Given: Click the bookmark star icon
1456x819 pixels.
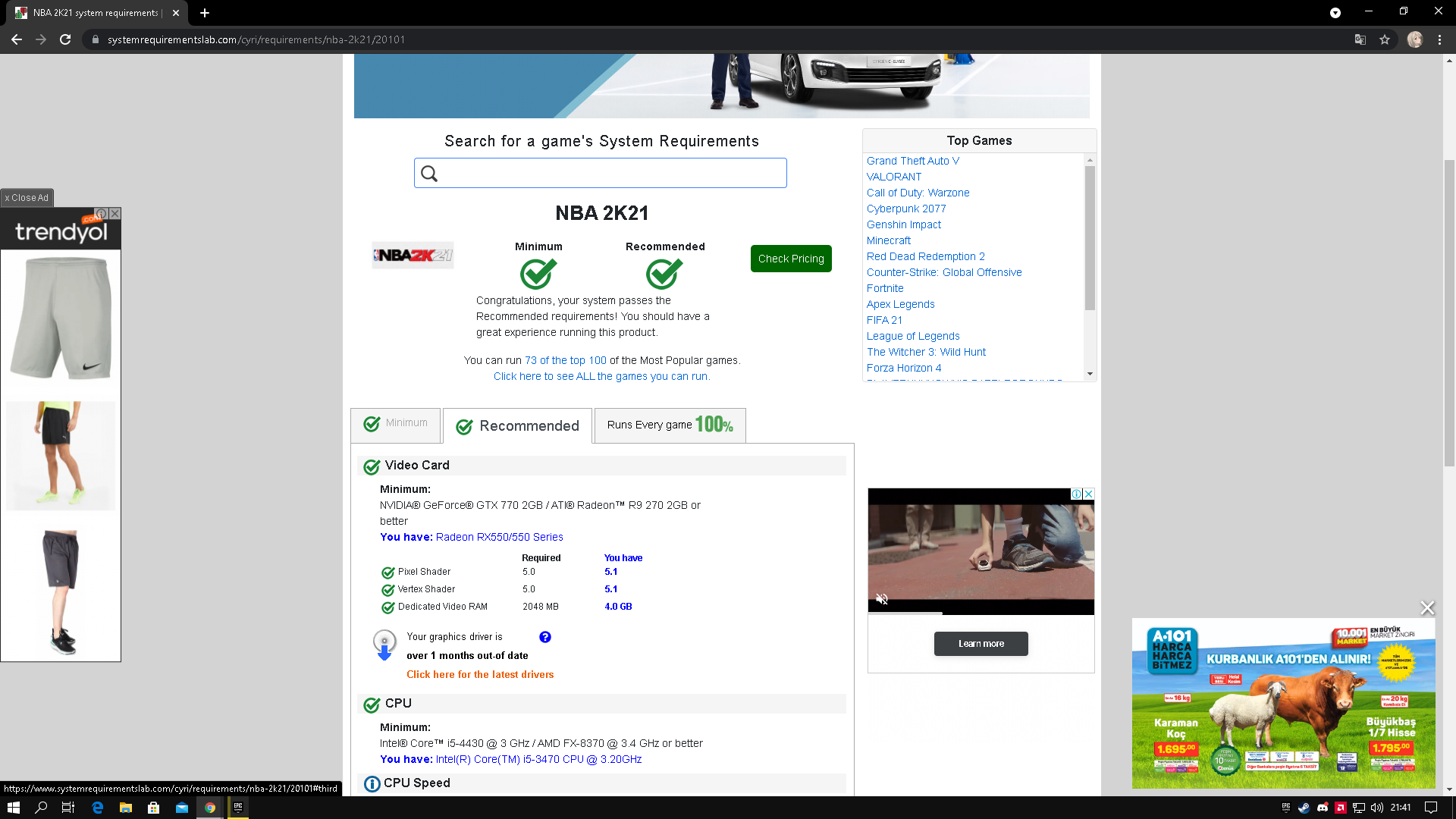Looking at the screenshot, I should [1385, 39].
